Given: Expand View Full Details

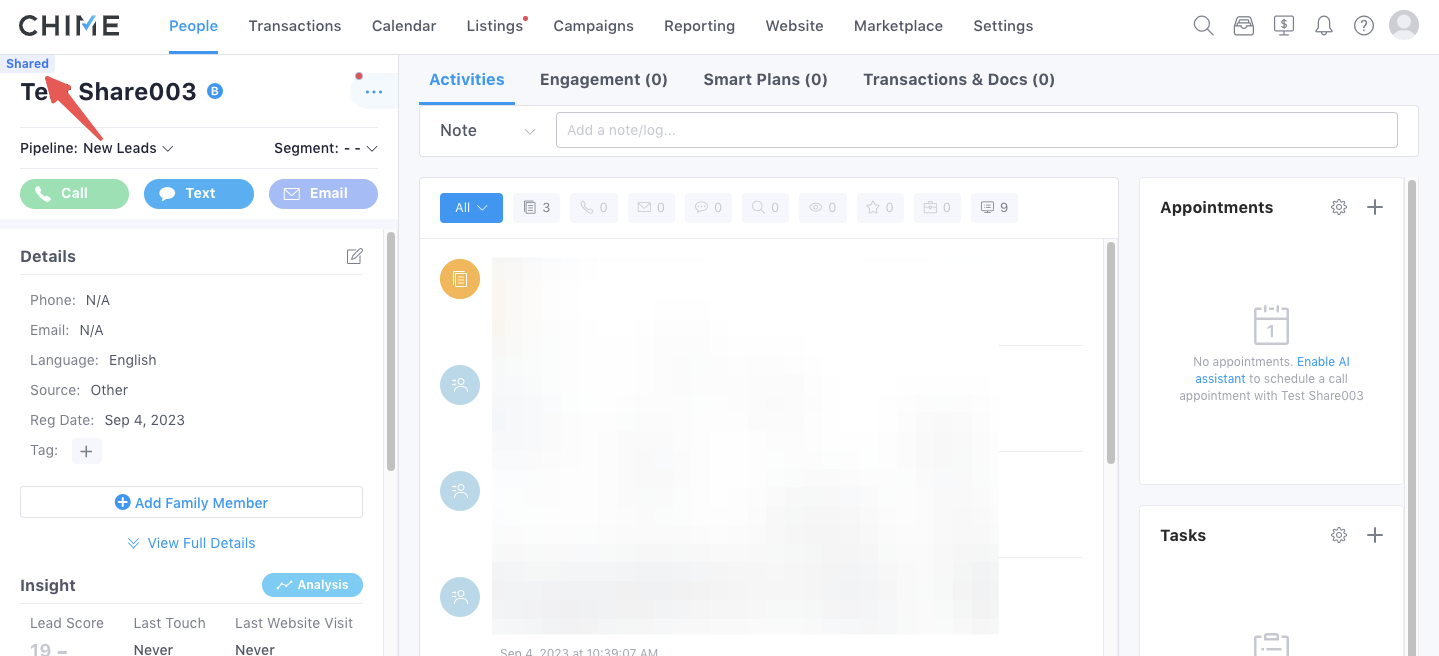Looking at the screenshot, I should 191,543.
